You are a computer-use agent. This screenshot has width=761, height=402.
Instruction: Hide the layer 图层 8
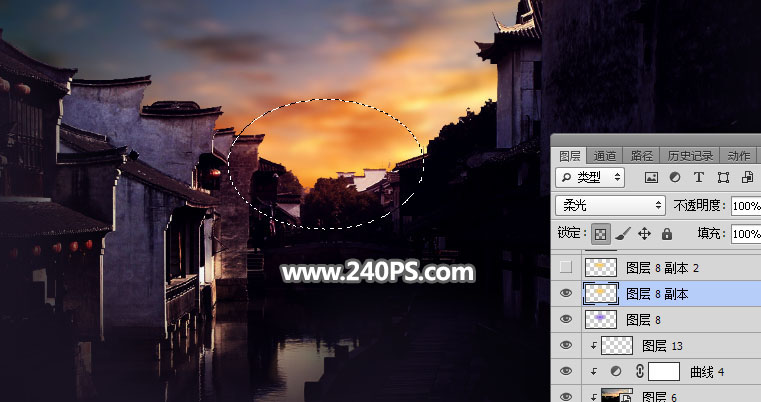[x=566, y=319]
